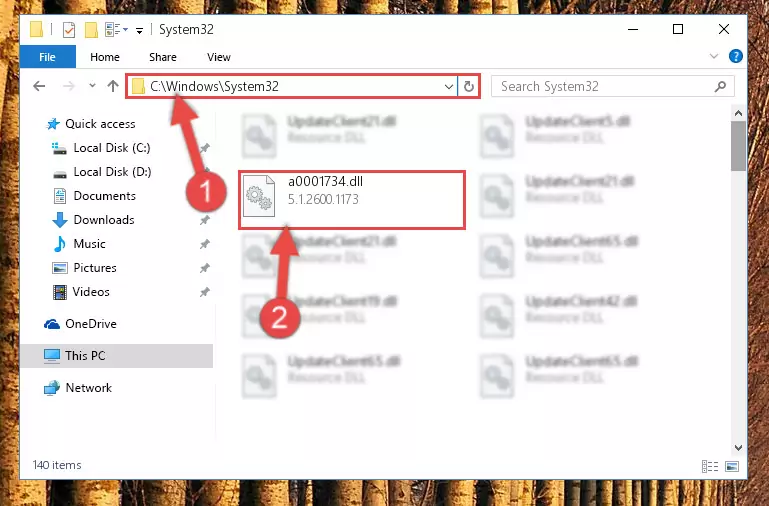Open Local Disk (D:) in the sidebar
Image resolution: width=769 pixels, height=506 pixels.
pyautogui.click(x=112, y=172)
